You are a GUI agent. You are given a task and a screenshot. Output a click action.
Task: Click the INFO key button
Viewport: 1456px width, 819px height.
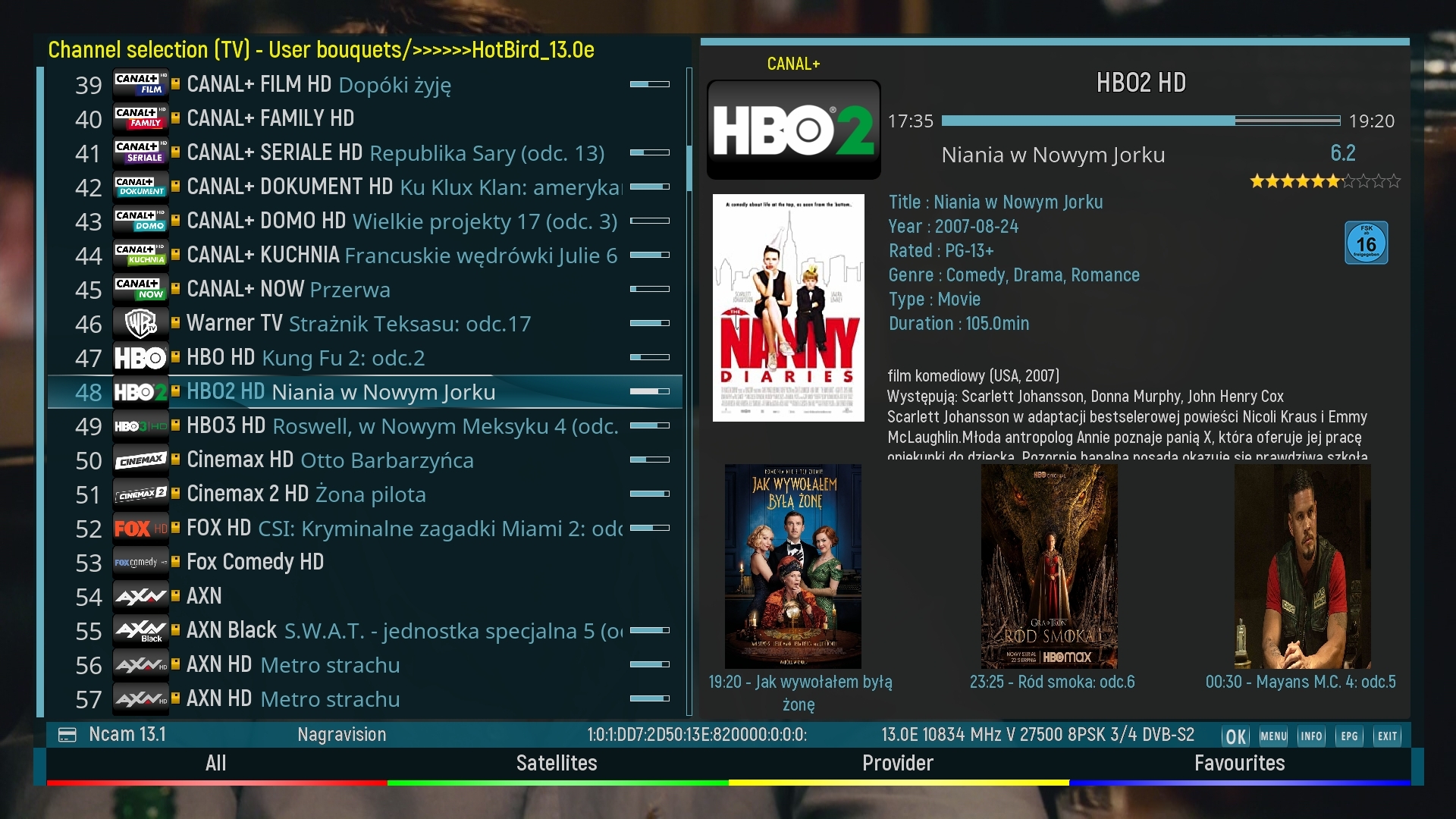point(1311,736)
